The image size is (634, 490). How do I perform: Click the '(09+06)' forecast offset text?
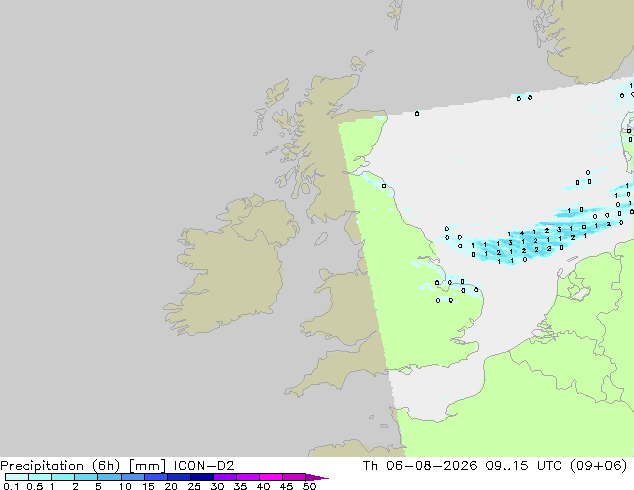click(598, 466)
